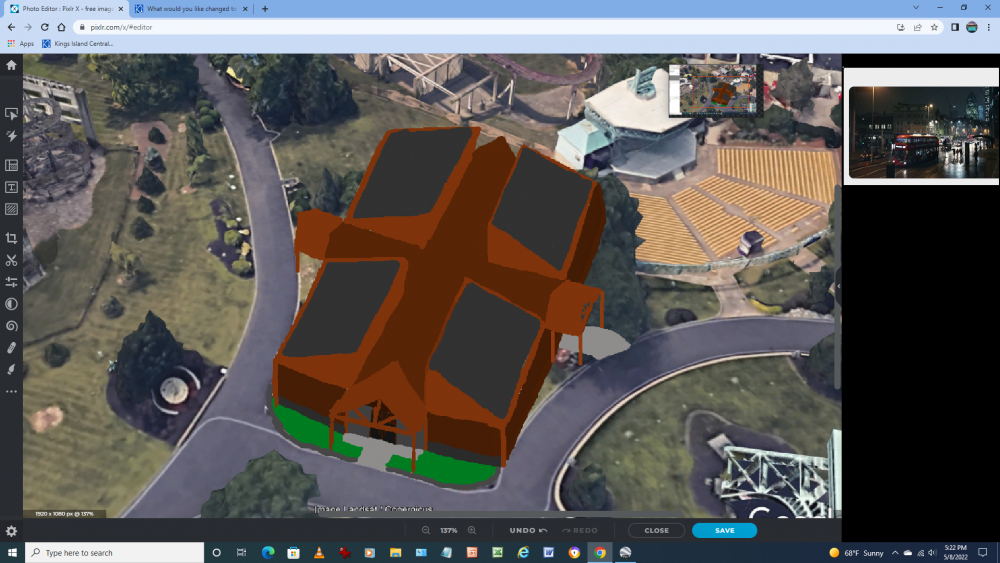Choose the Cutout scissors tool
Viewport: 1000px width, 563px height.
coord(11,260)
